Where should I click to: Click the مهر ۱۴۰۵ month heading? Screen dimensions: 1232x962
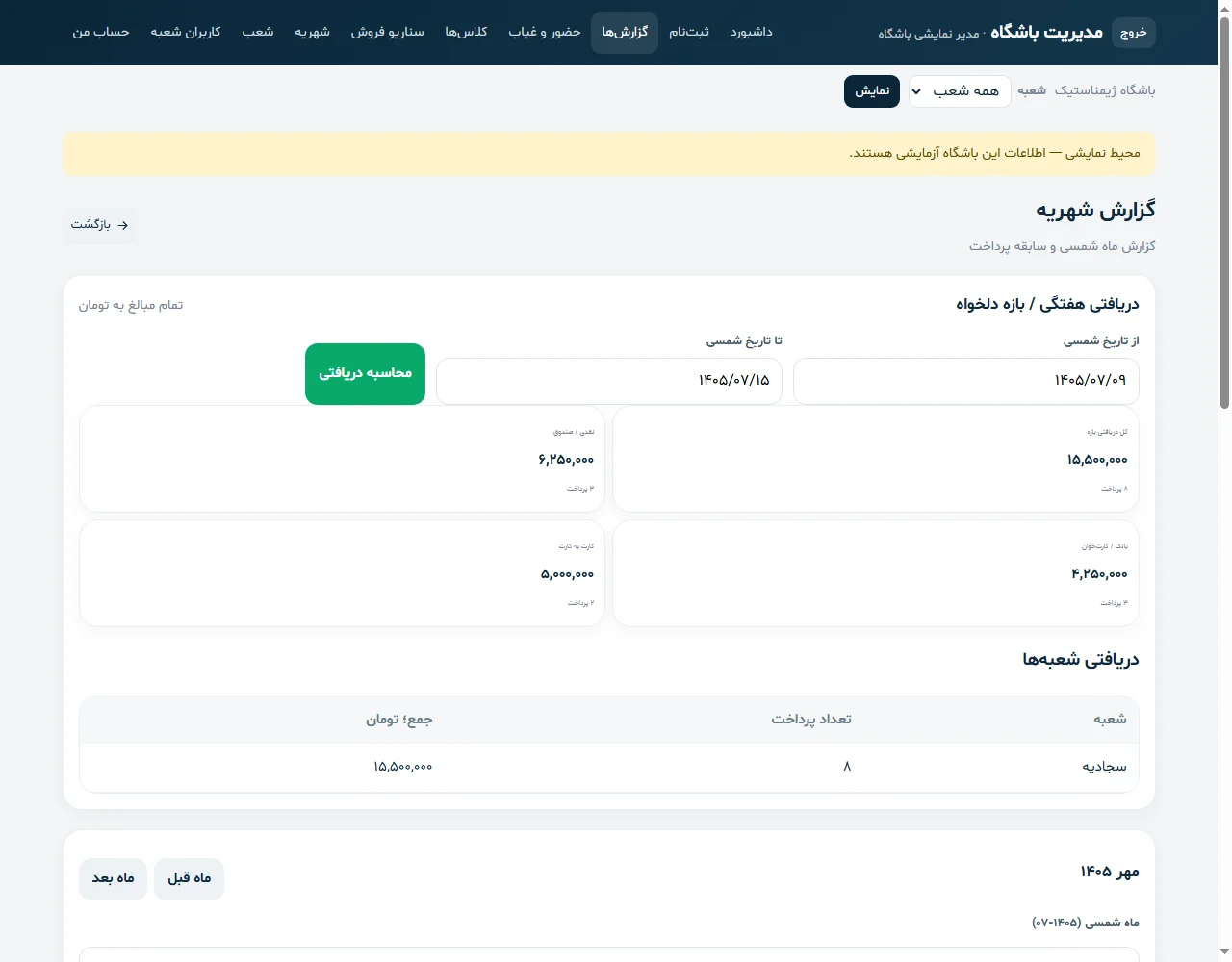point(1110,872)
